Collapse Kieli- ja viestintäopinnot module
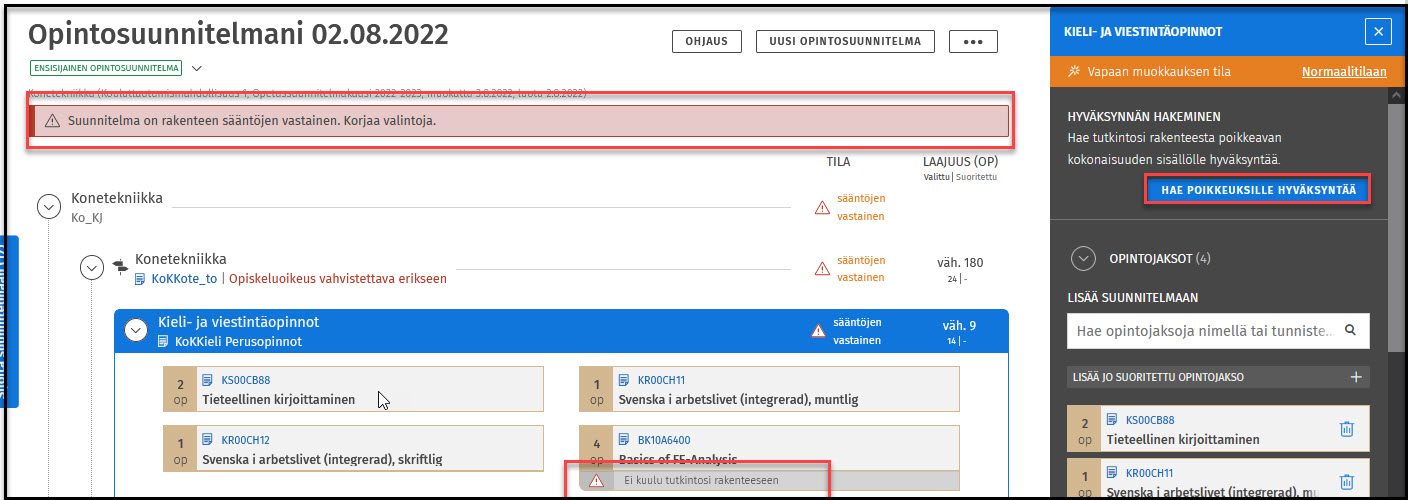 tap(136, 330)
